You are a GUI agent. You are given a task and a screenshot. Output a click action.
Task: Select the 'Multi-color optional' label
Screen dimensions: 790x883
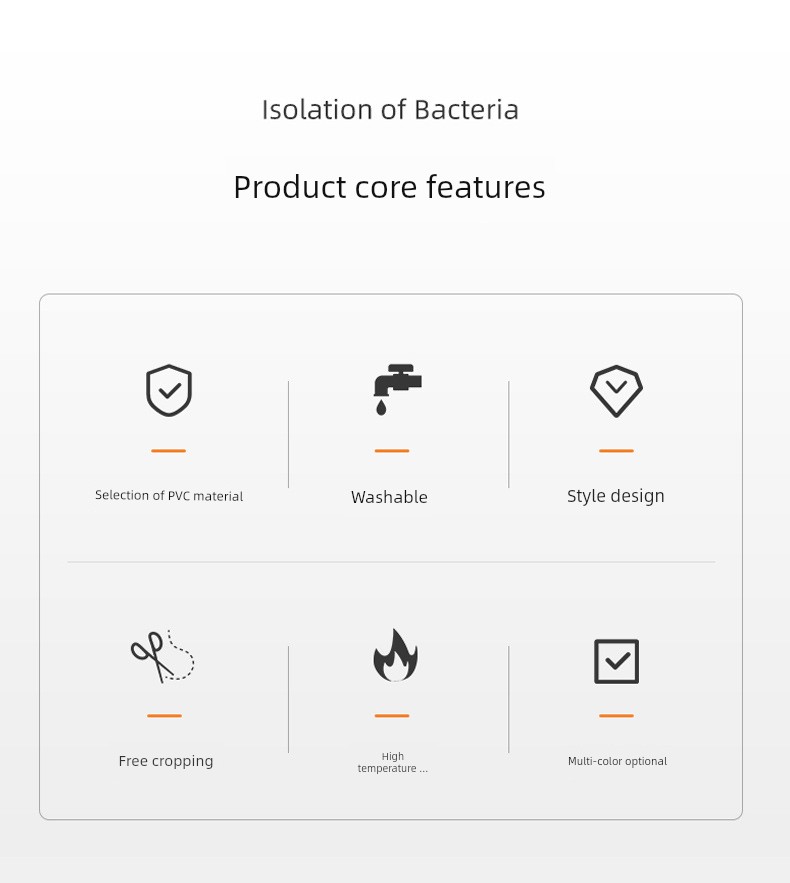(x=617, y=761)
